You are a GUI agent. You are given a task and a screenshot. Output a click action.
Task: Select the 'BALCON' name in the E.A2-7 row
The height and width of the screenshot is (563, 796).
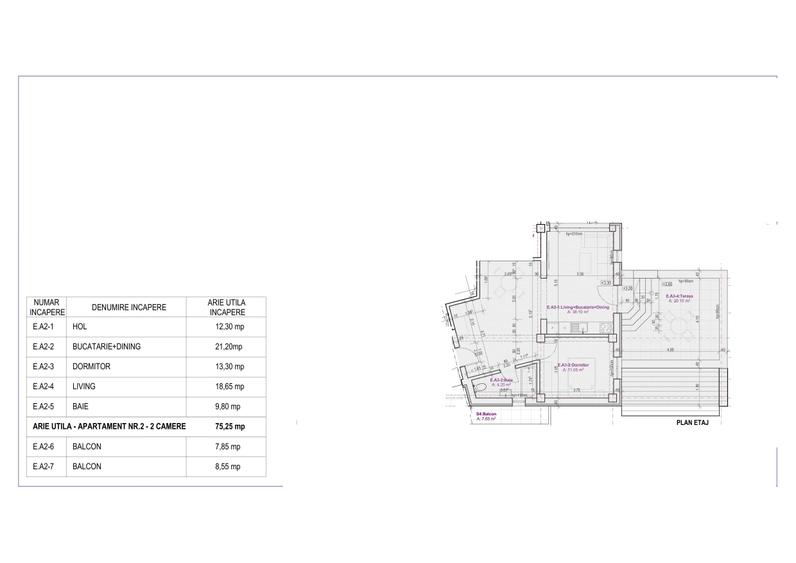click(x=87, y=467)
